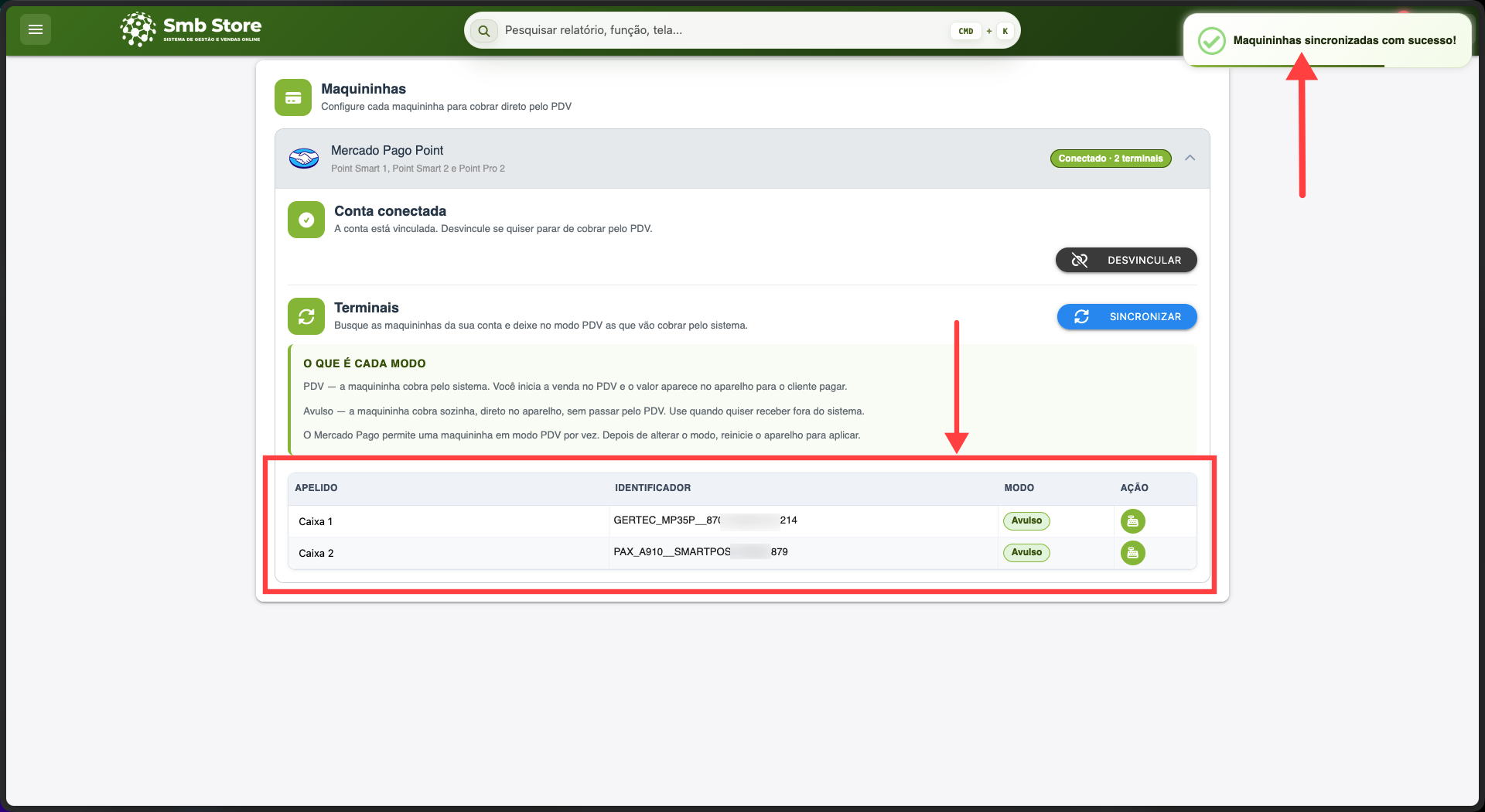Click the CMD shortcut key badge
The image size is (1485, 812).
966,31
